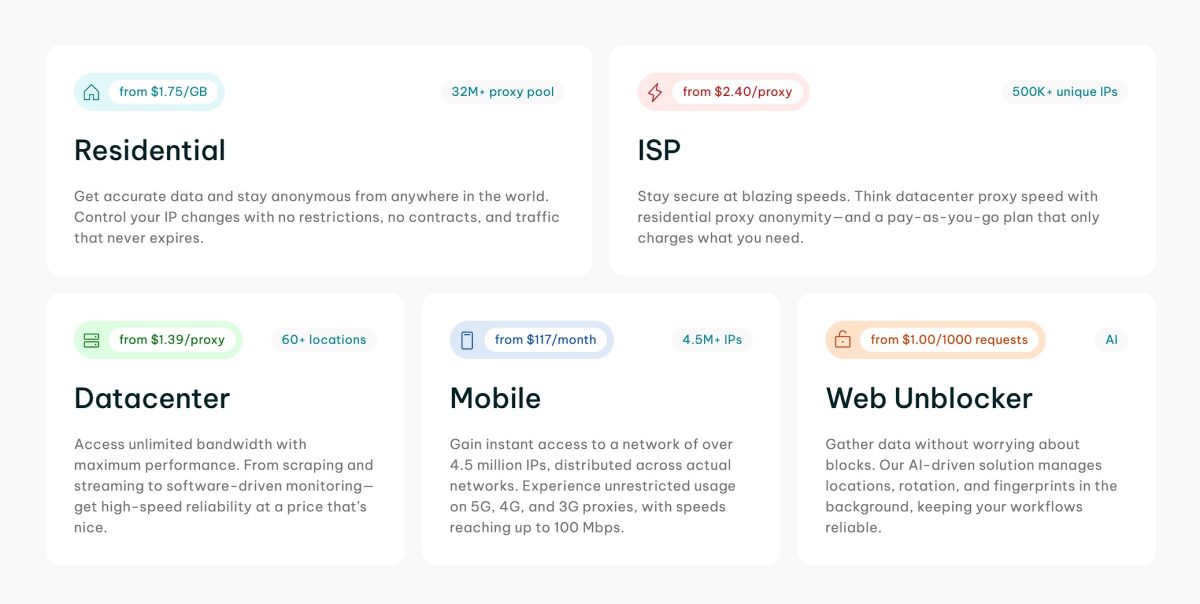Screen dimensions: 1200x604
Task: Select the '60+ locations' badge
Action: 321,339
